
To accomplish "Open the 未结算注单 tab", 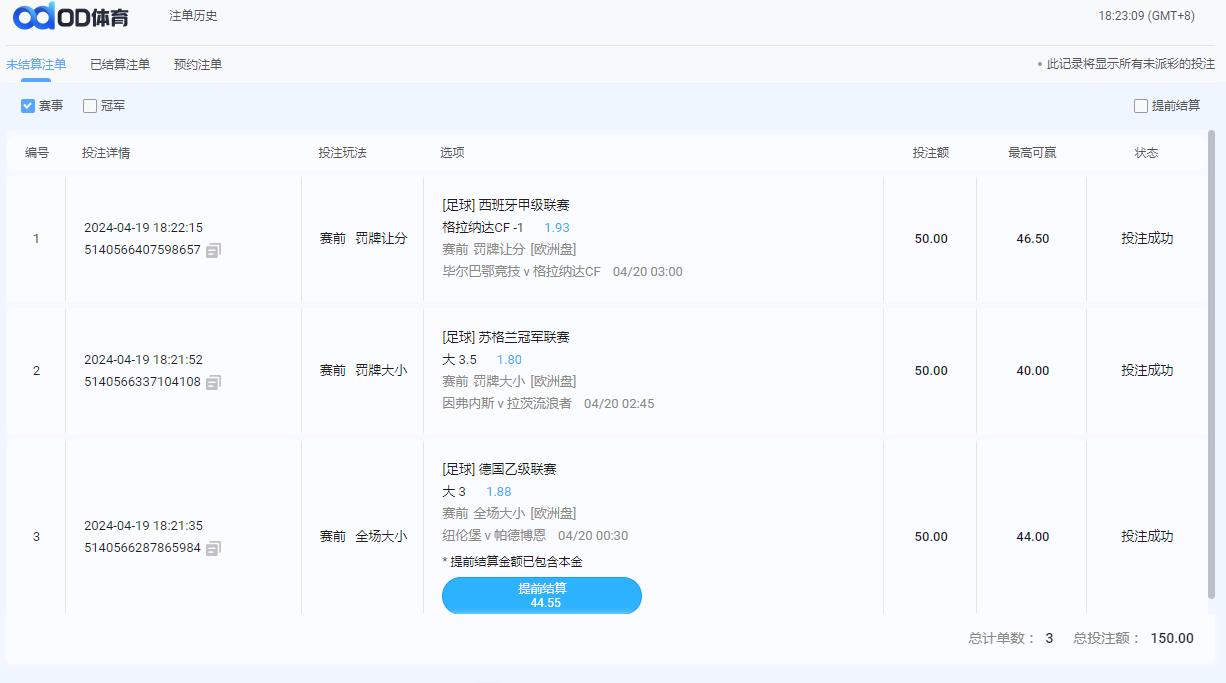I will pos(36,64).
